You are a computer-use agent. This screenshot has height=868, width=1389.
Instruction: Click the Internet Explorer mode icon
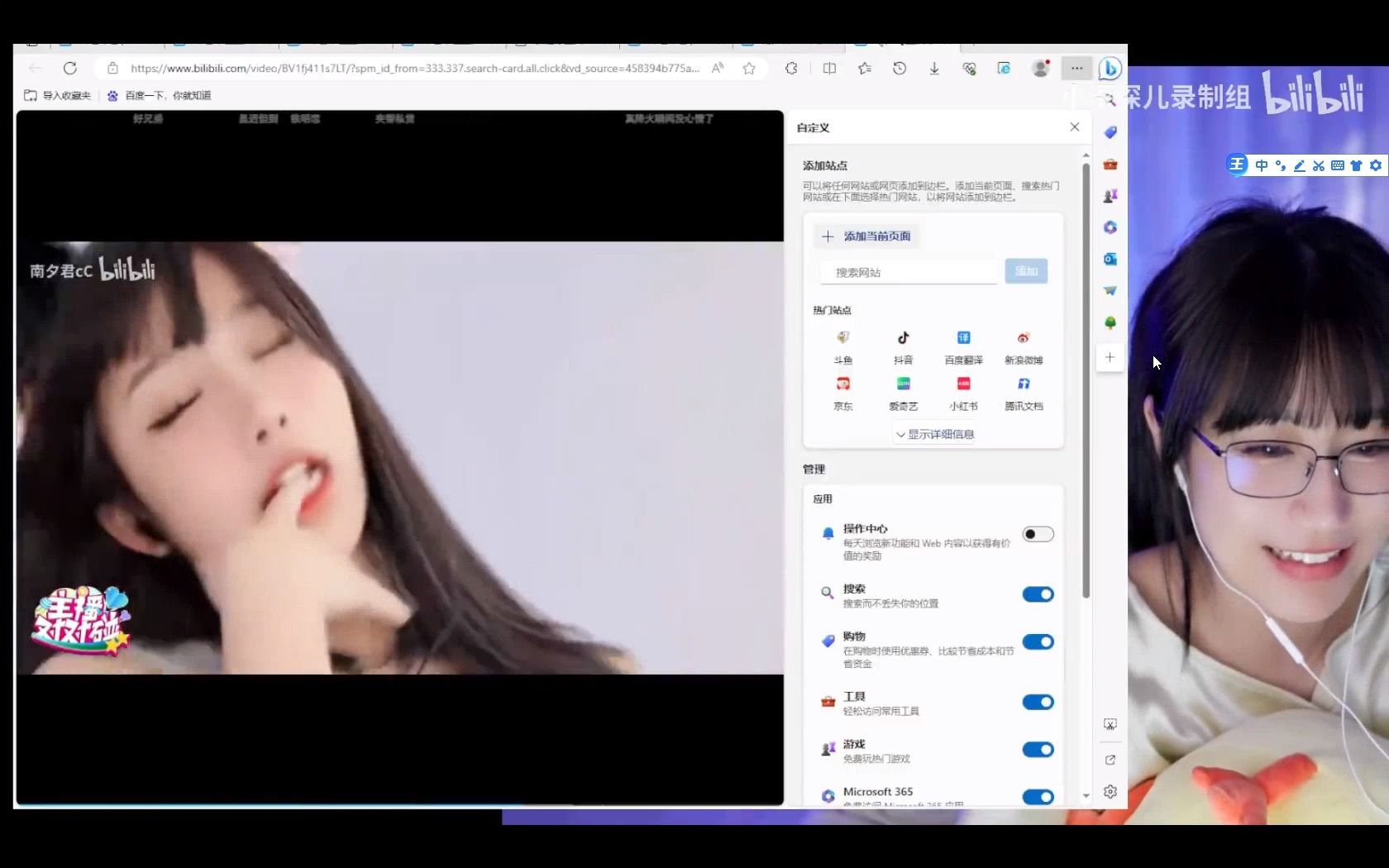[1004, 69]
